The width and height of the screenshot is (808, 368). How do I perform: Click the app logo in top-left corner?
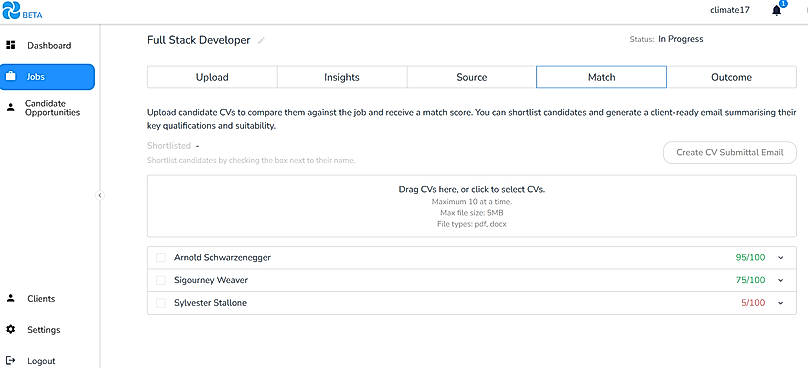click(11, 10)
